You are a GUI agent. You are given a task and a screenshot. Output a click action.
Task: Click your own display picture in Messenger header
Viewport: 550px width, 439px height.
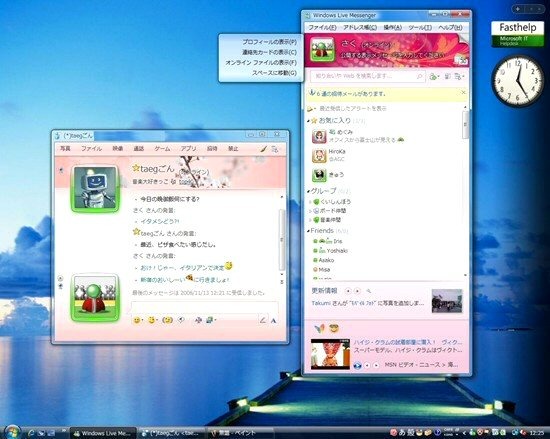tap(322, 50)
